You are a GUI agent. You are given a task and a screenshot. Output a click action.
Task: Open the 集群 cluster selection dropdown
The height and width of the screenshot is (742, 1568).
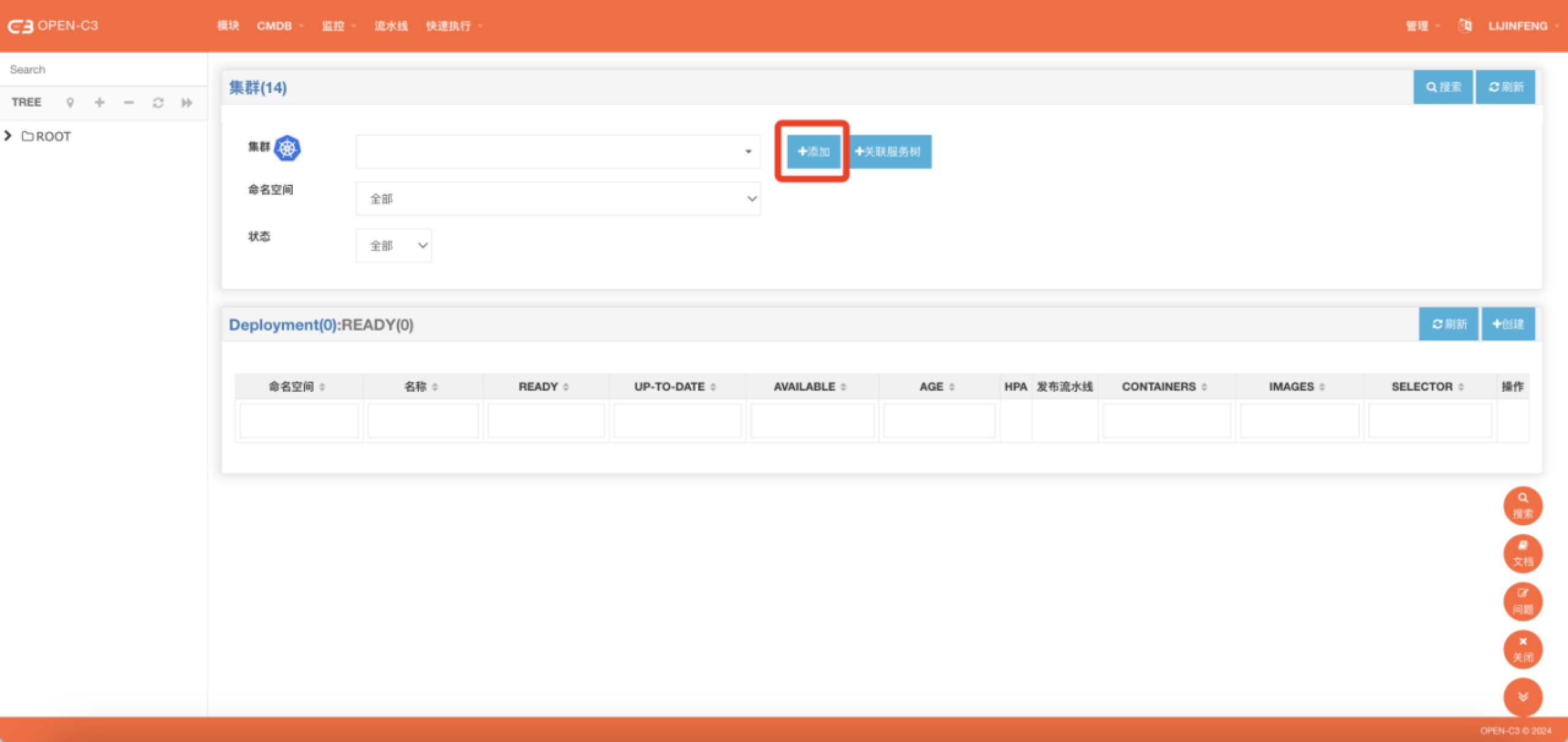[557, 152]
